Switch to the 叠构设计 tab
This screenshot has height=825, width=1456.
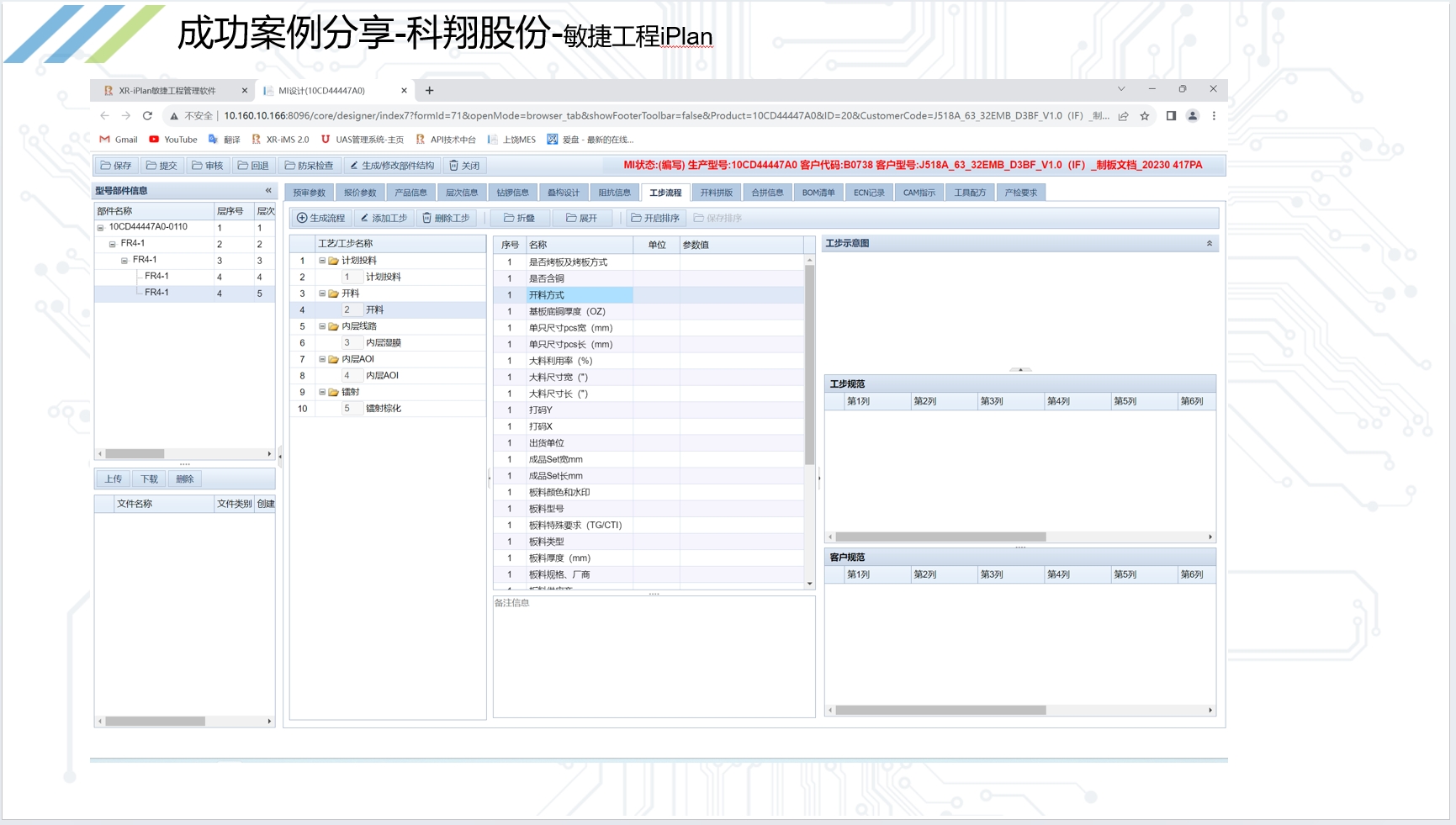click(x=564, y=193)
